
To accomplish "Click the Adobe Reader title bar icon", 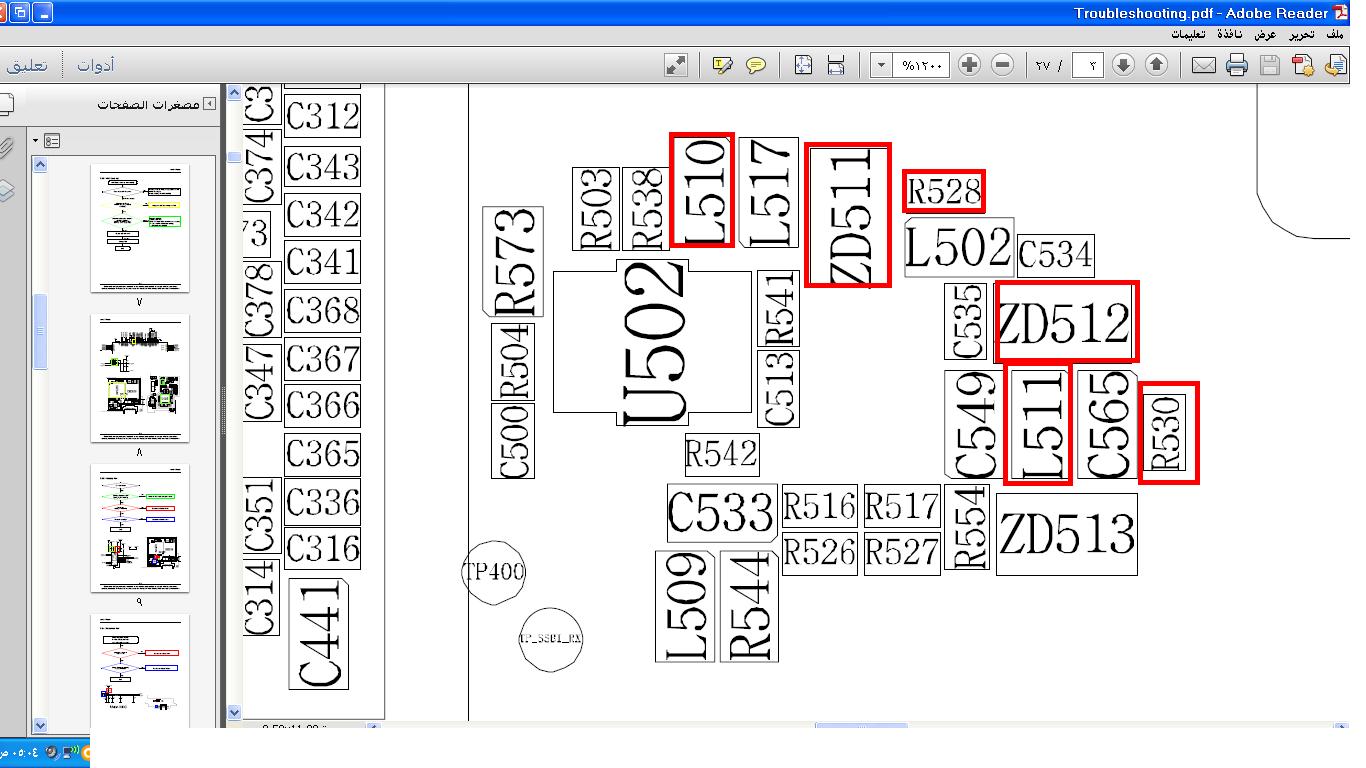I will 1341,13.
